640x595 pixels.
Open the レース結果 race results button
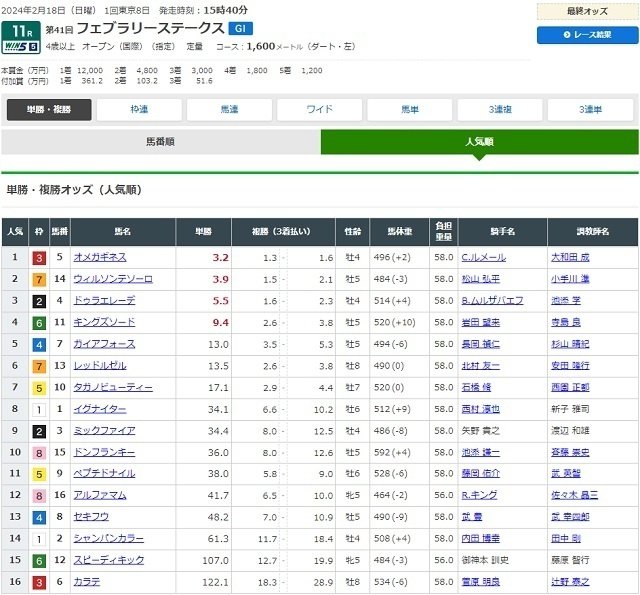pyautogui.click(x=587, y=35)
